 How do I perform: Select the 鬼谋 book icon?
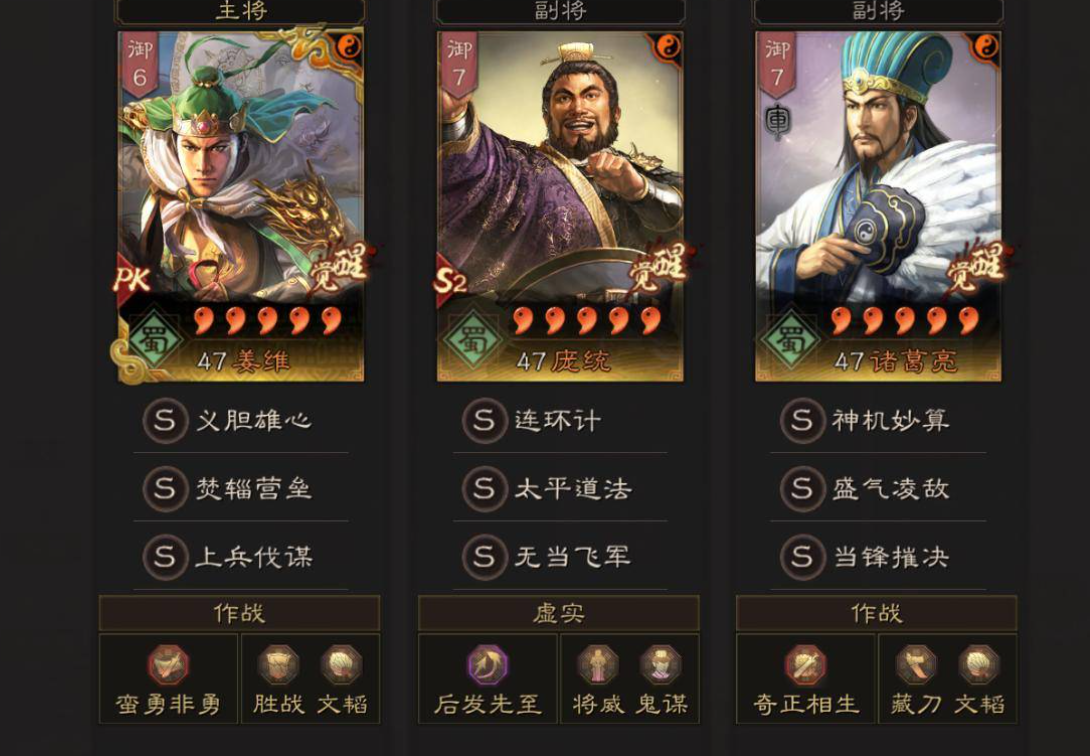click(x=661, y=665)
